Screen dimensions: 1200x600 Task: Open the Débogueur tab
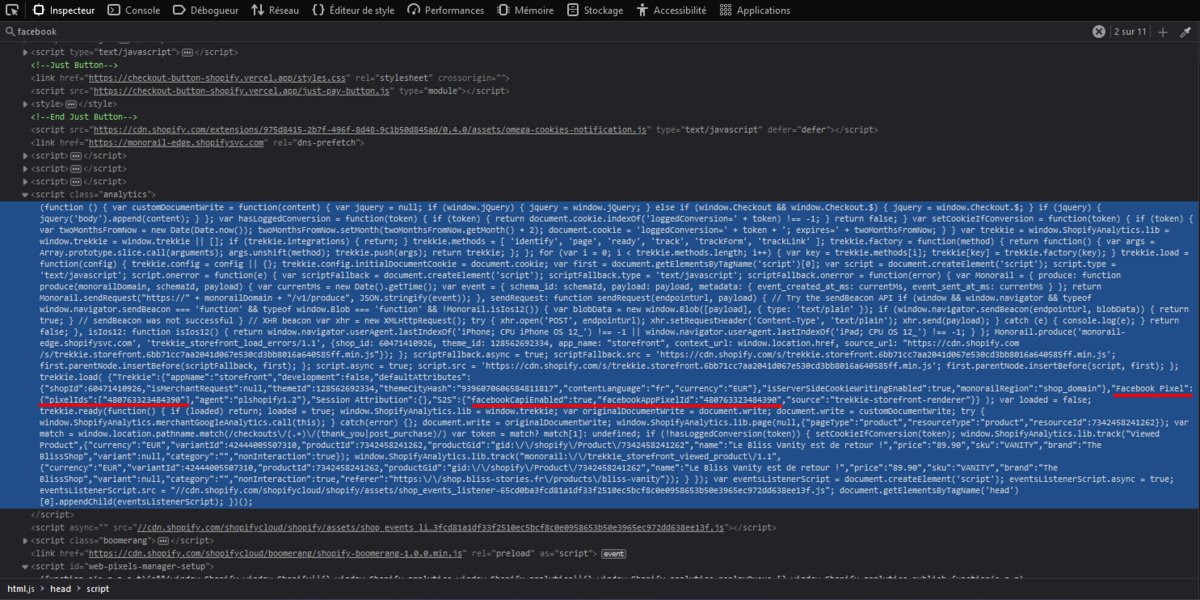point(205,10)
